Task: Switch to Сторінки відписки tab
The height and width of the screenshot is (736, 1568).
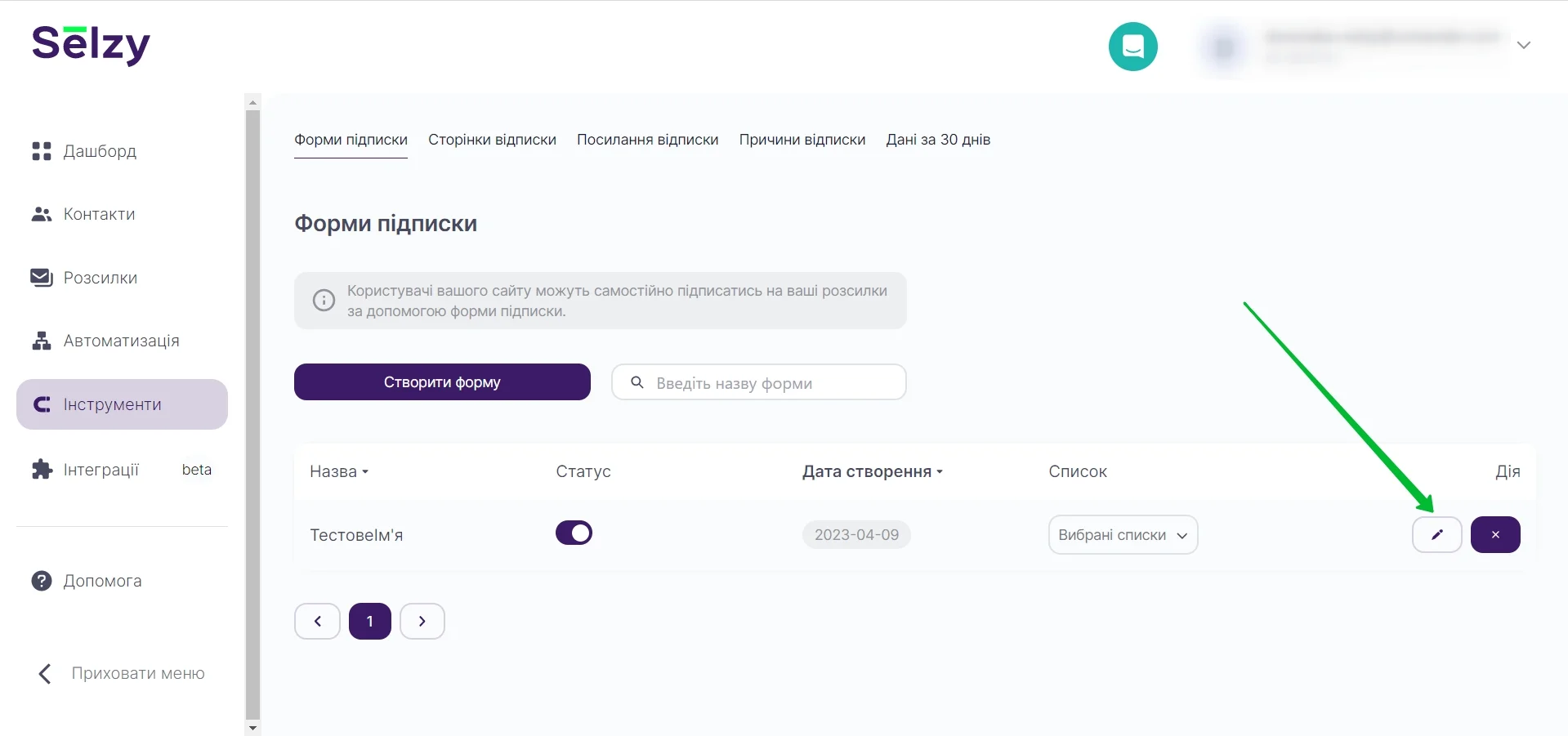Action: tap(492, 140)
